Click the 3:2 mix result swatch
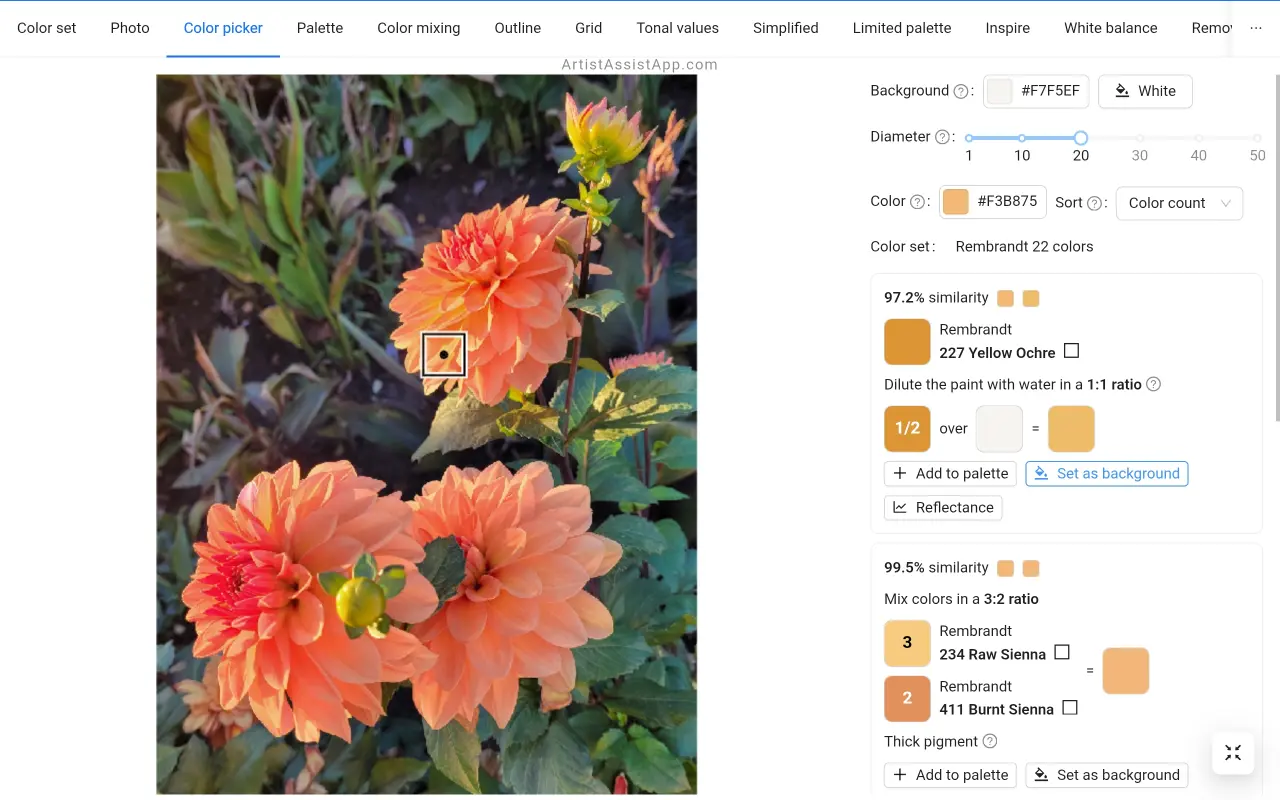The width and height of the screenshot is (1280, 800). pos(1125,671)
